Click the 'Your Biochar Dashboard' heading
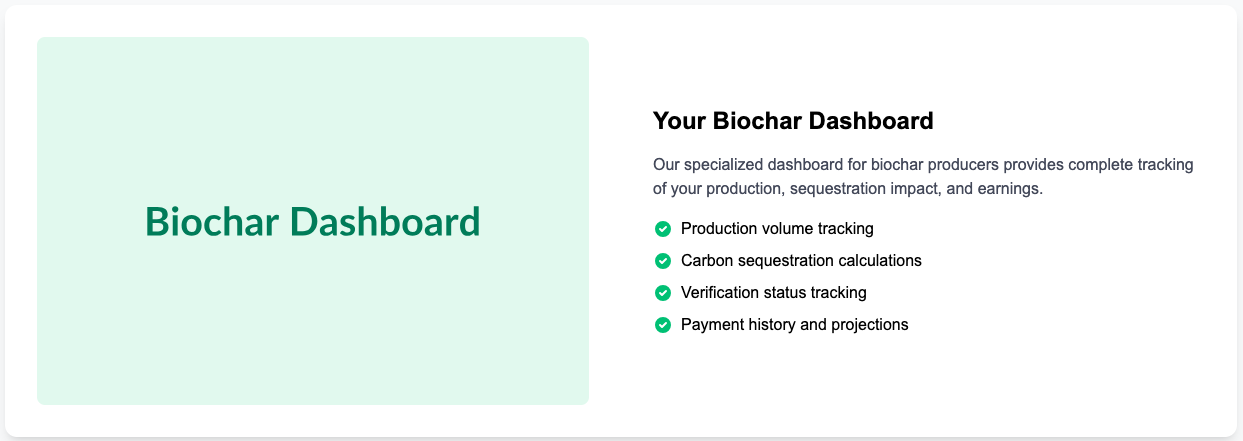This screenshot has width=1243, height=441. click(793, 121)
